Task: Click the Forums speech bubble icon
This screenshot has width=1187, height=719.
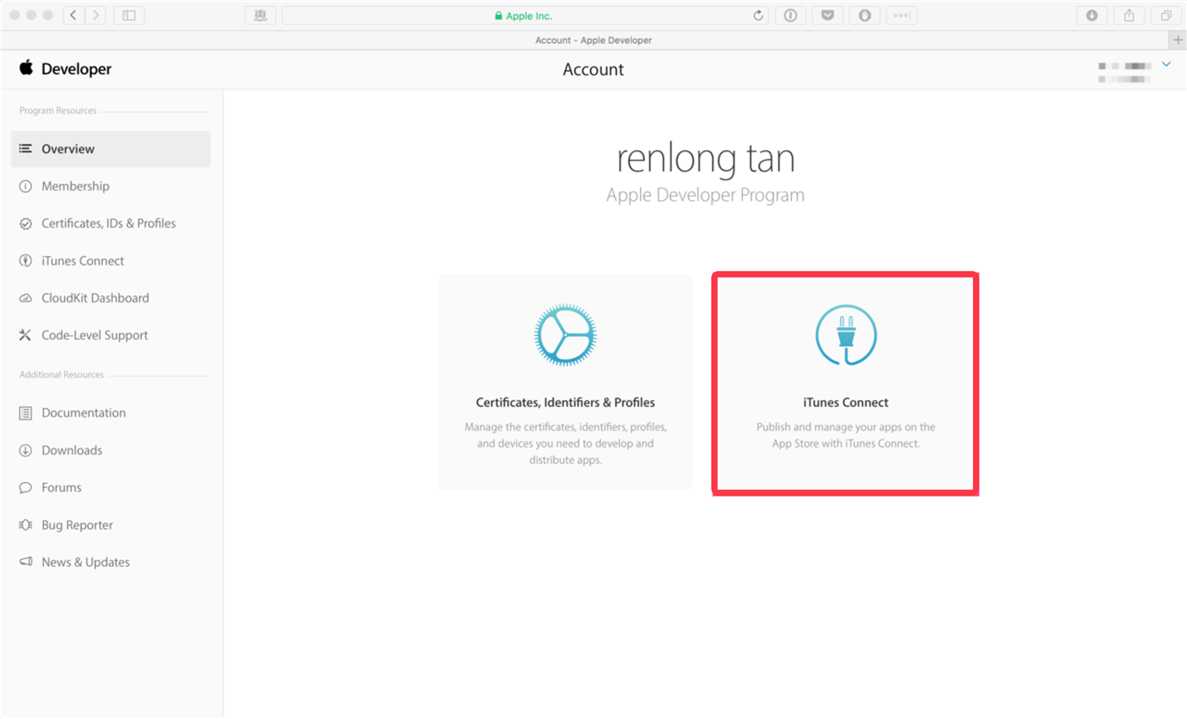Action: 25,487
